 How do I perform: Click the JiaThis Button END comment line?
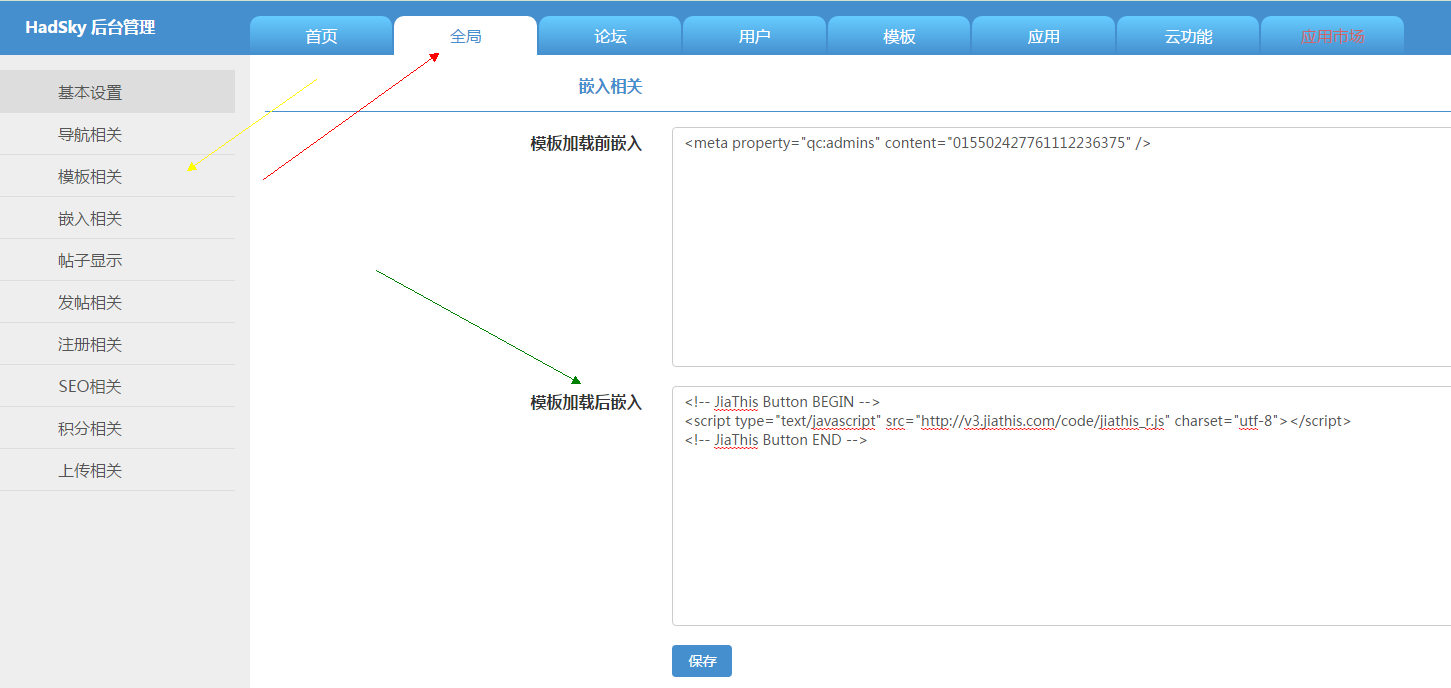click(776, 440)
